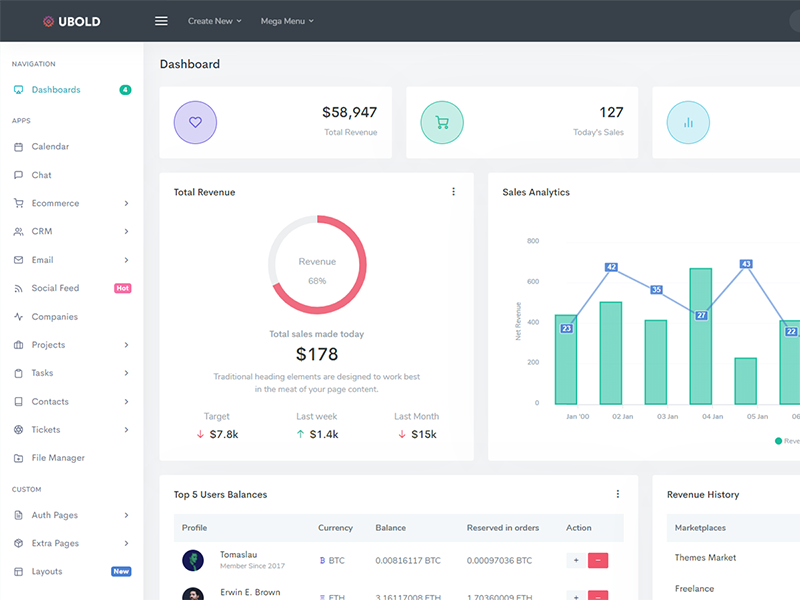Screen dimensions: 800x600
Task: Click the $58,947 Total Revenue value
Action: [x=349, y=112]
